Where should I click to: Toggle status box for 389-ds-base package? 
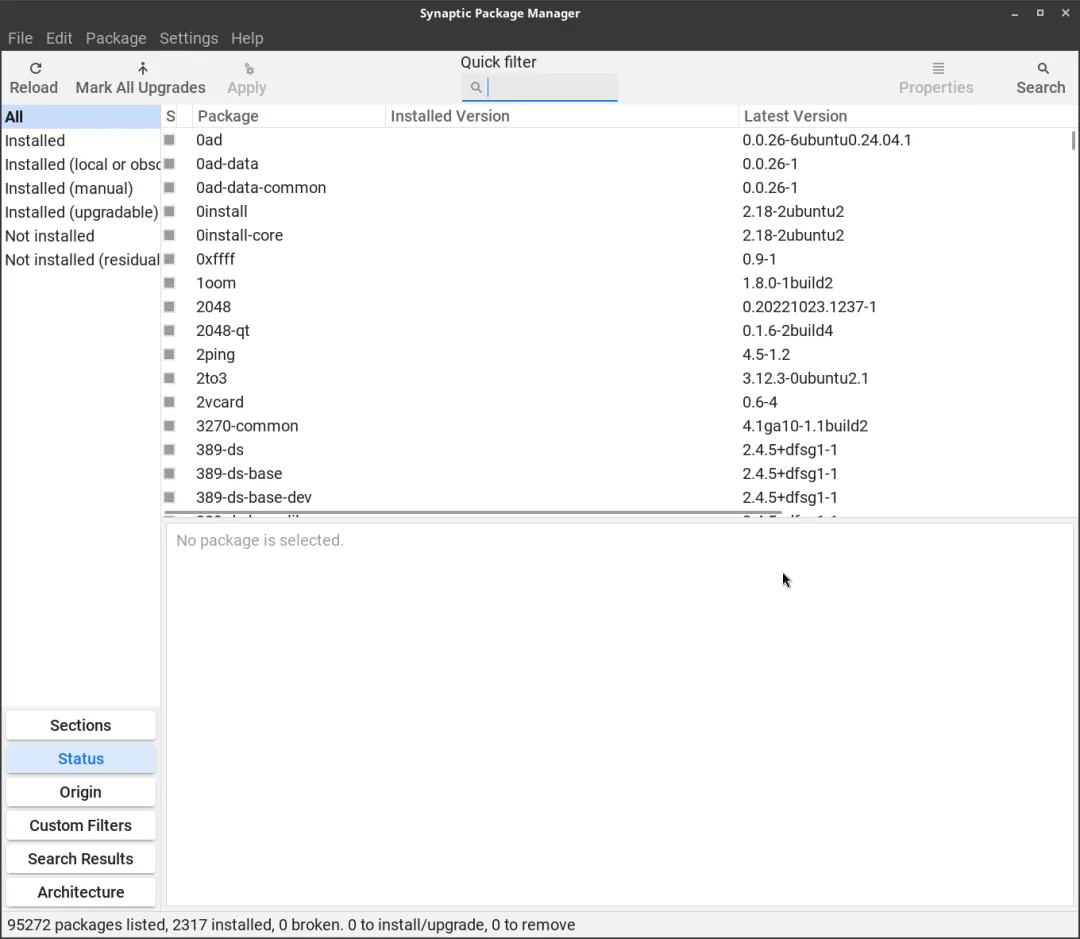[x=169, y=473]
